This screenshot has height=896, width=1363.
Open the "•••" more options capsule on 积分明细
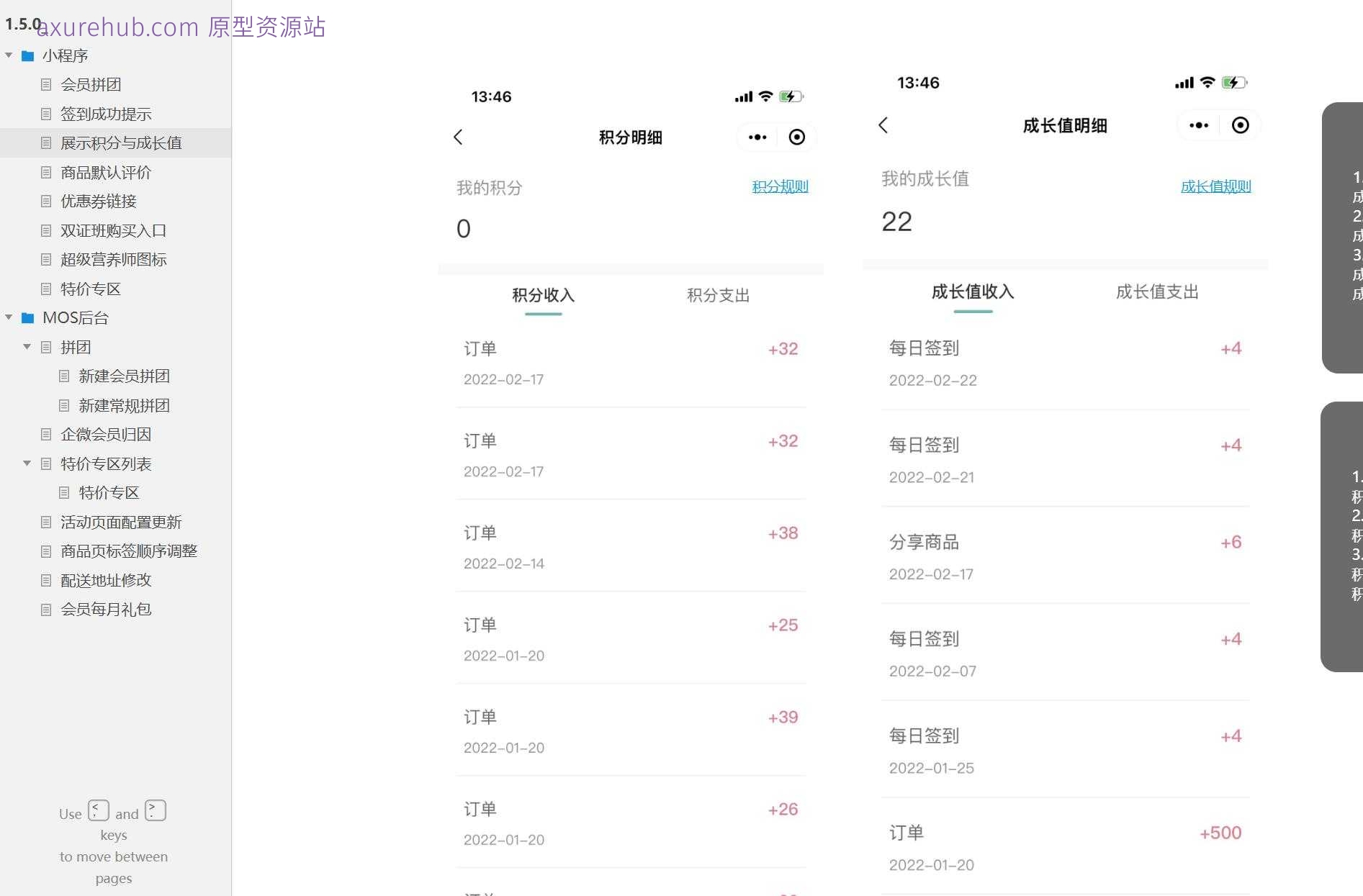(757, 137)
